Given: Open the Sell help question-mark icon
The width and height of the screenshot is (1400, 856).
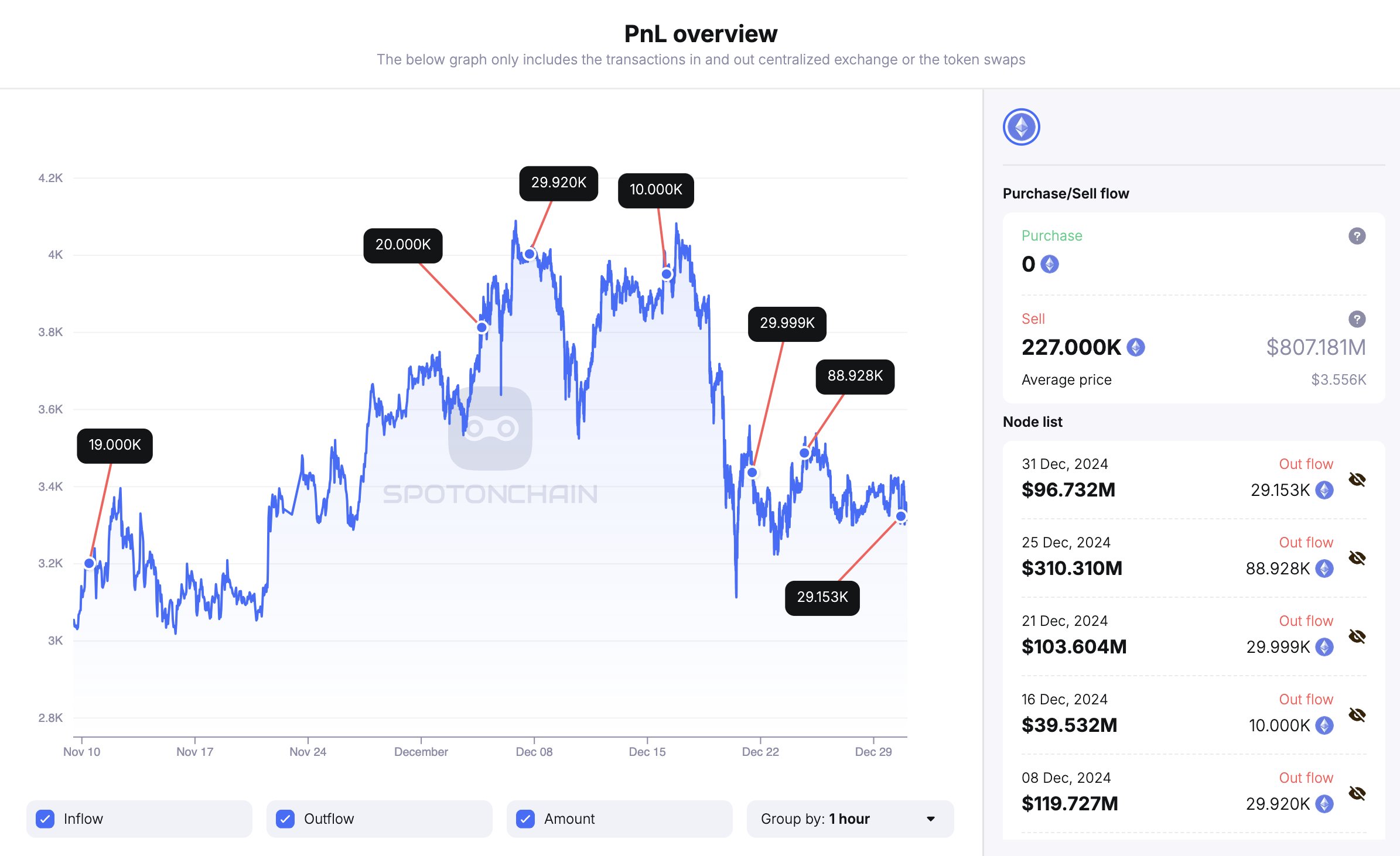Looking at the screenshot, I should click(1357, 319).
